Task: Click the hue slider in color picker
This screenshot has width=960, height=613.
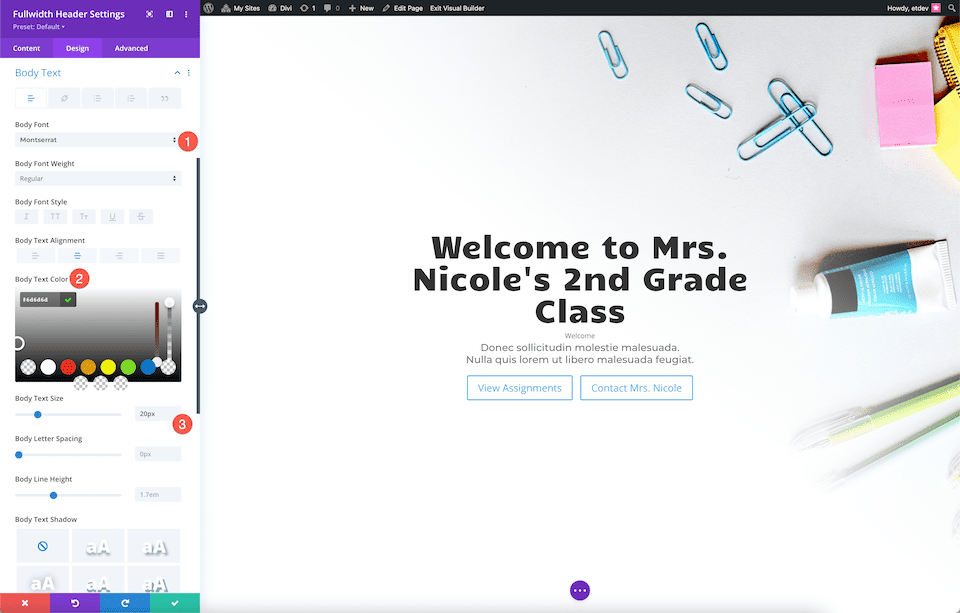Action: pos(157,333)
